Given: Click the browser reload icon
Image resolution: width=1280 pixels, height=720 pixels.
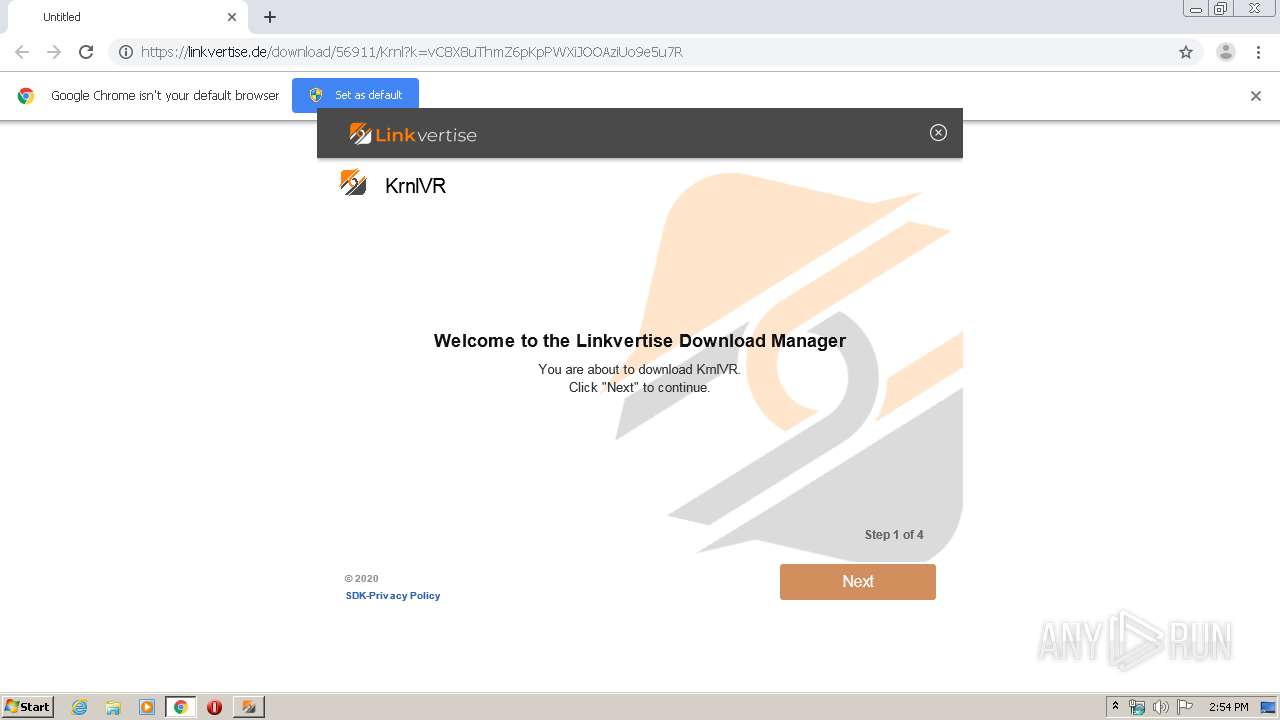Looking at the screenshot, I should coord(86,52).
